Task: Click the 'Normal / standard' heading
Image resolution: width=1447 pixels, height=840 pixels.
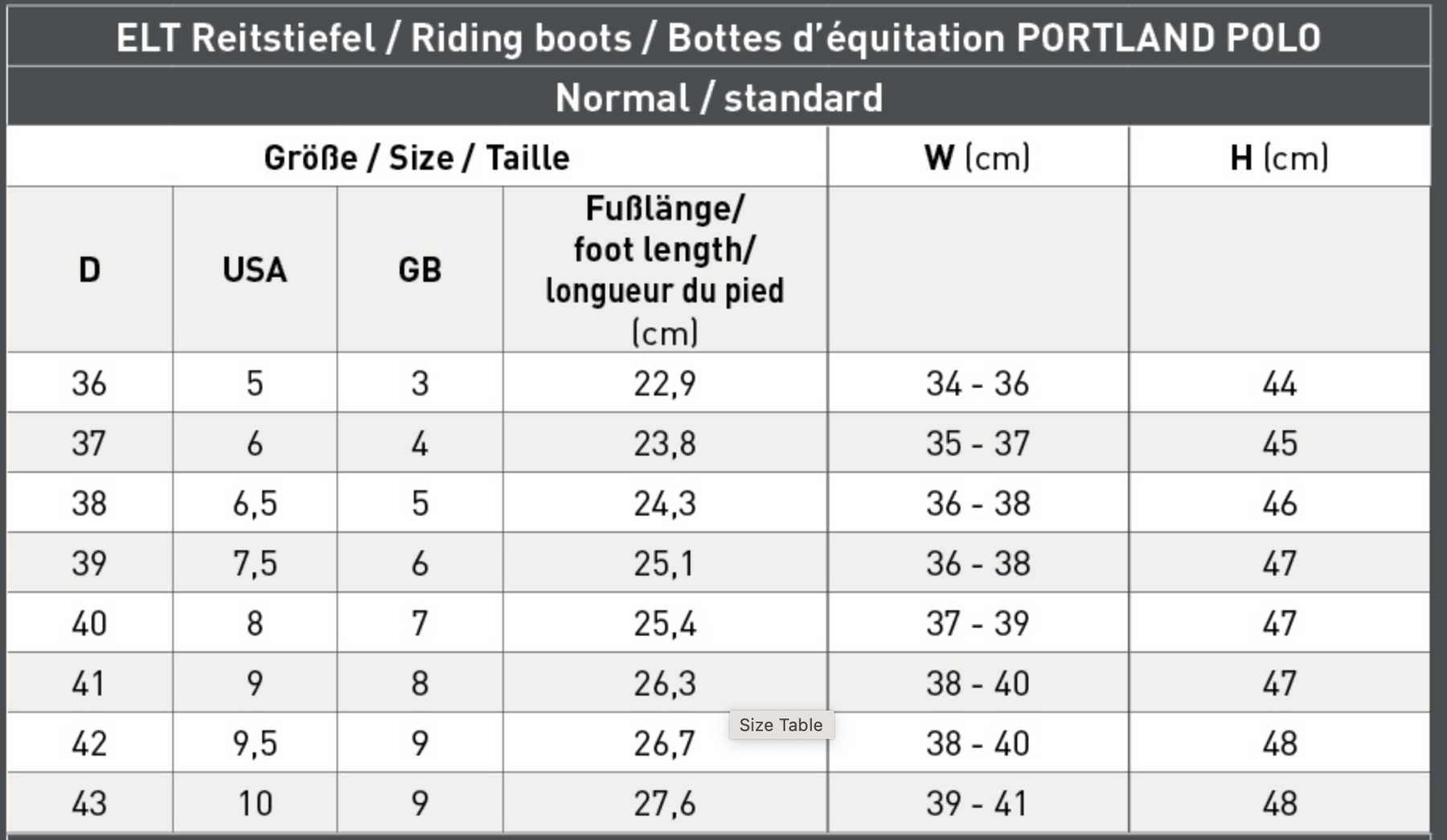Action: (x=719, y=97)
